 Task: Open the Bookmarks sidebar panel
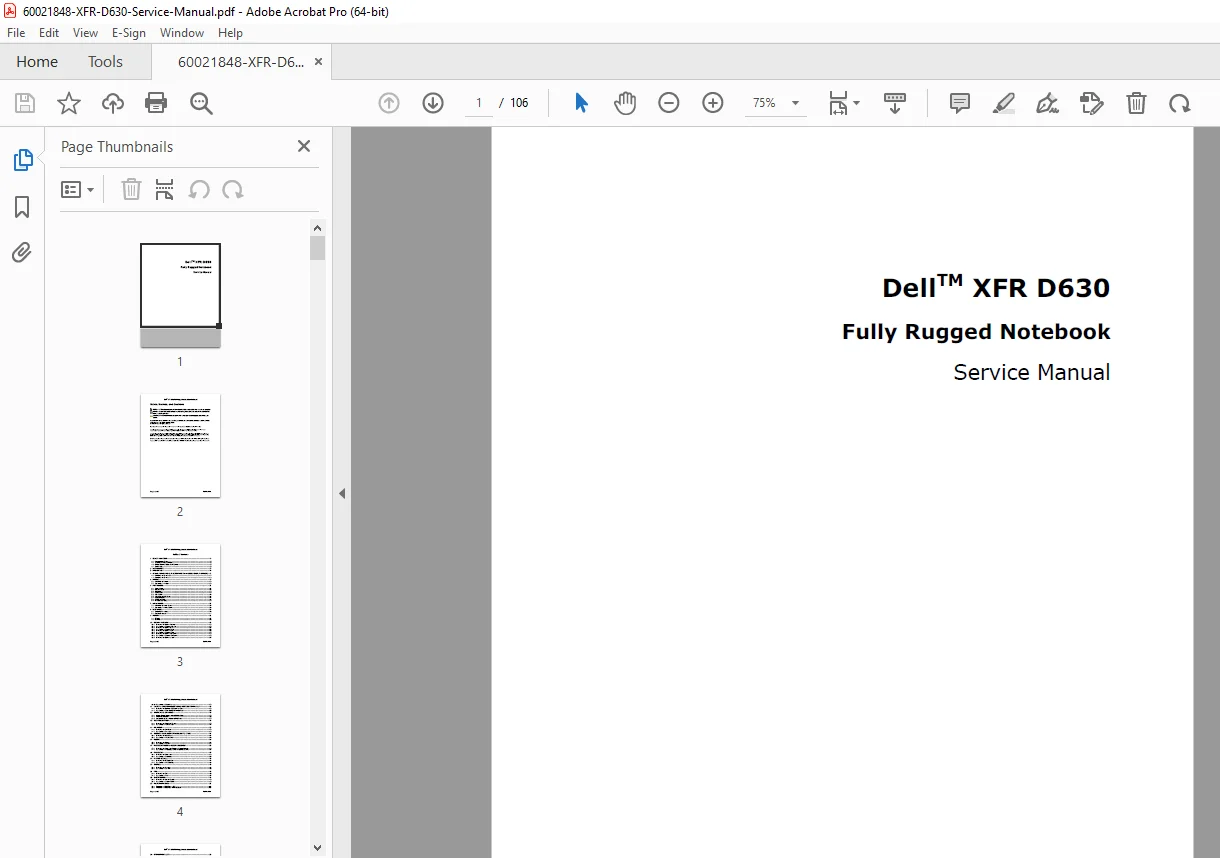[x=22, y=207]
